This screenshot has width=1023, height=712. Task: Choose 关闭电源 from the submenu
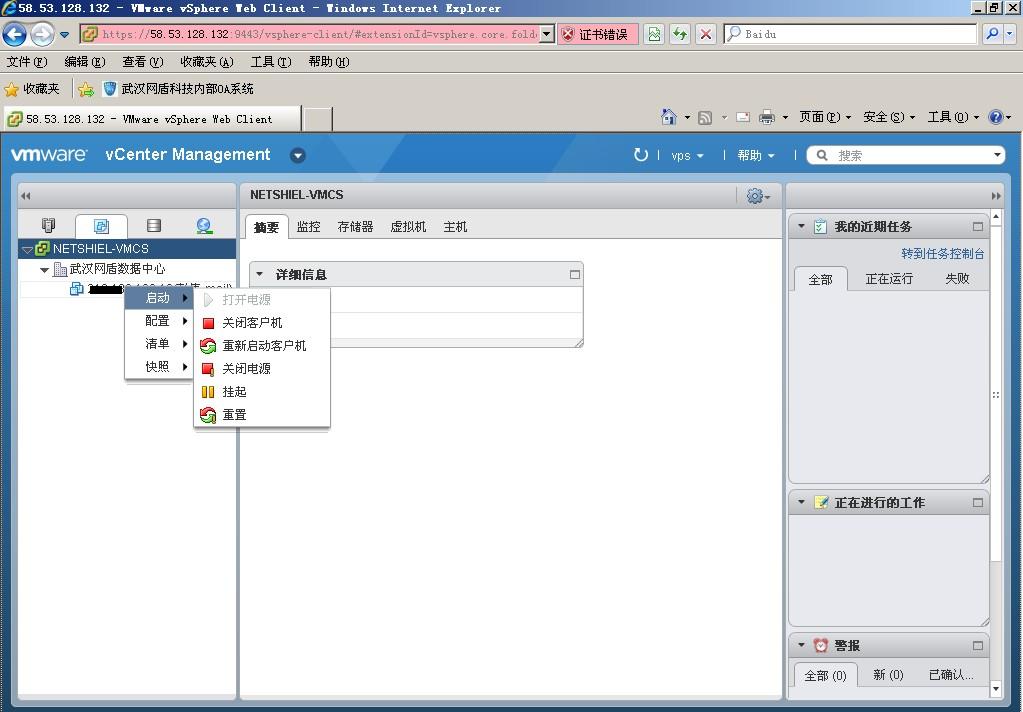(x=262, y=368)
